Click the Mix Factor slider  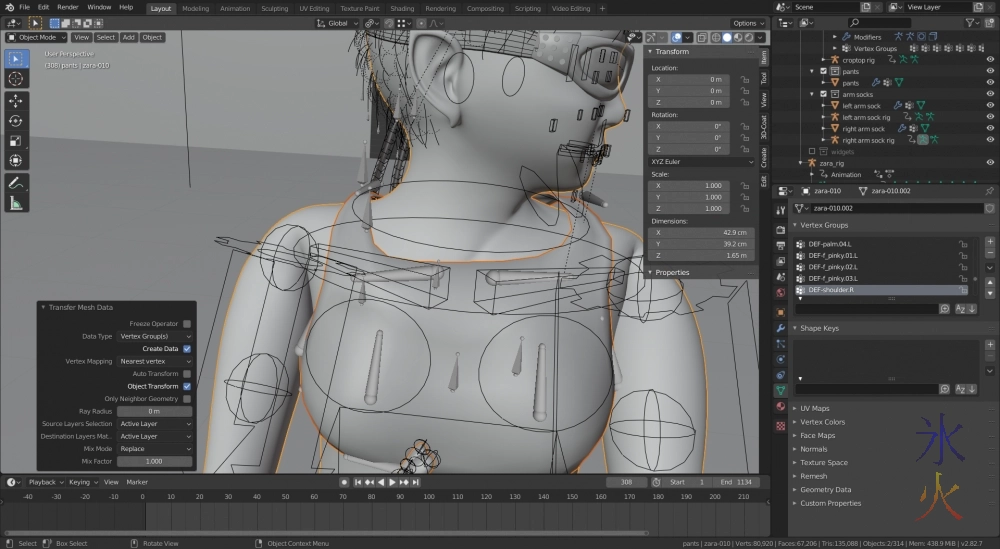point(154,461)
